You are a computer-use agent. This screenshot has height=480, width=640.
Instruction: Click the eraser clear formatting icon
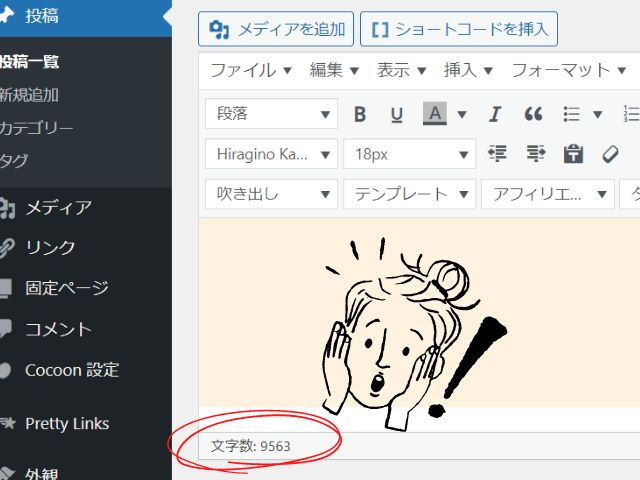tap(610, 154)
